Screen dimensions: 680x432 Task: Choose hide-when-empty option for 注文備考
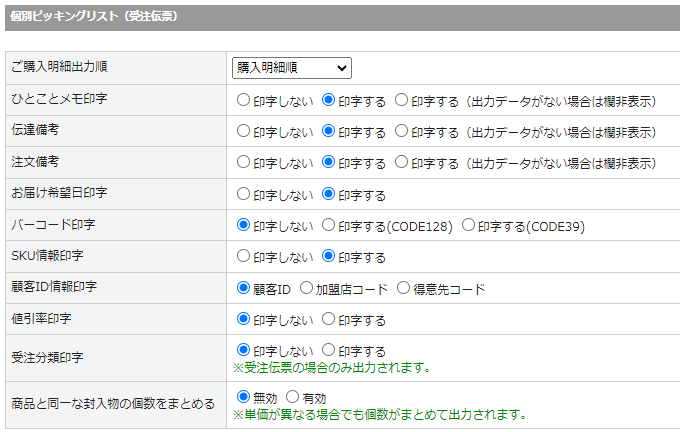click(401, 162)
